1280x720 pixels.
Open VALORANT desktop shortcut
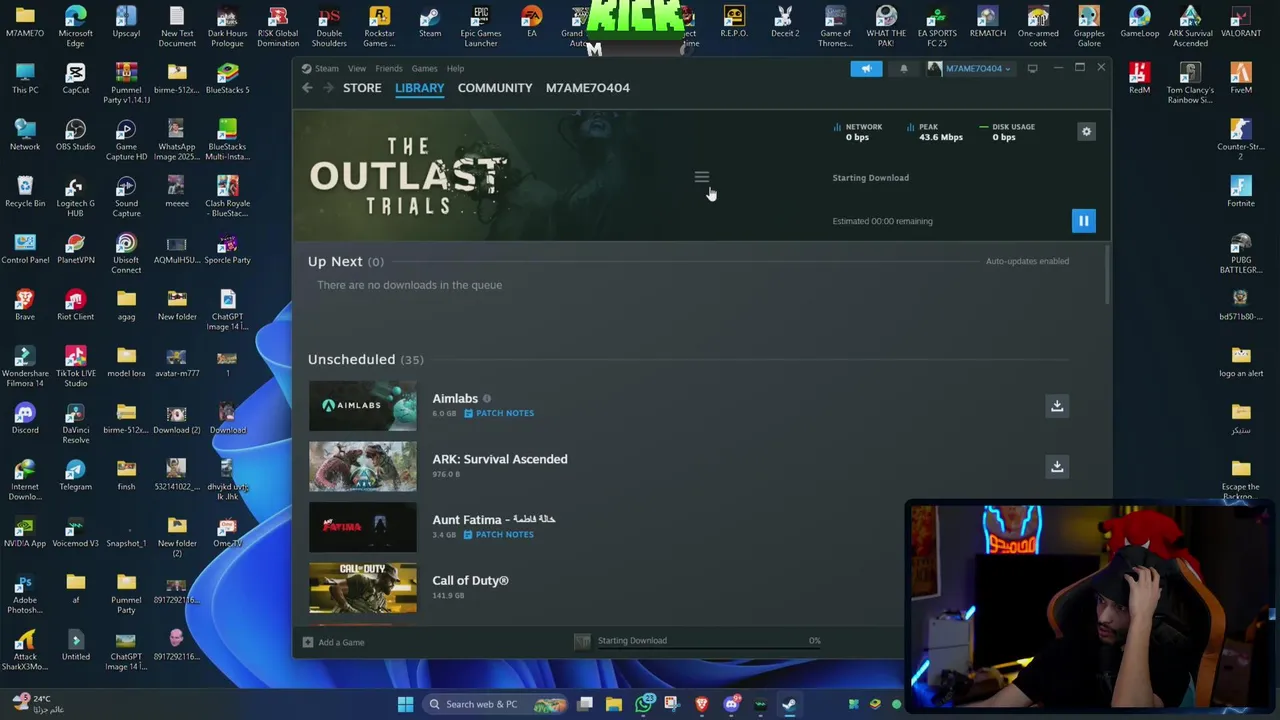1241,21
